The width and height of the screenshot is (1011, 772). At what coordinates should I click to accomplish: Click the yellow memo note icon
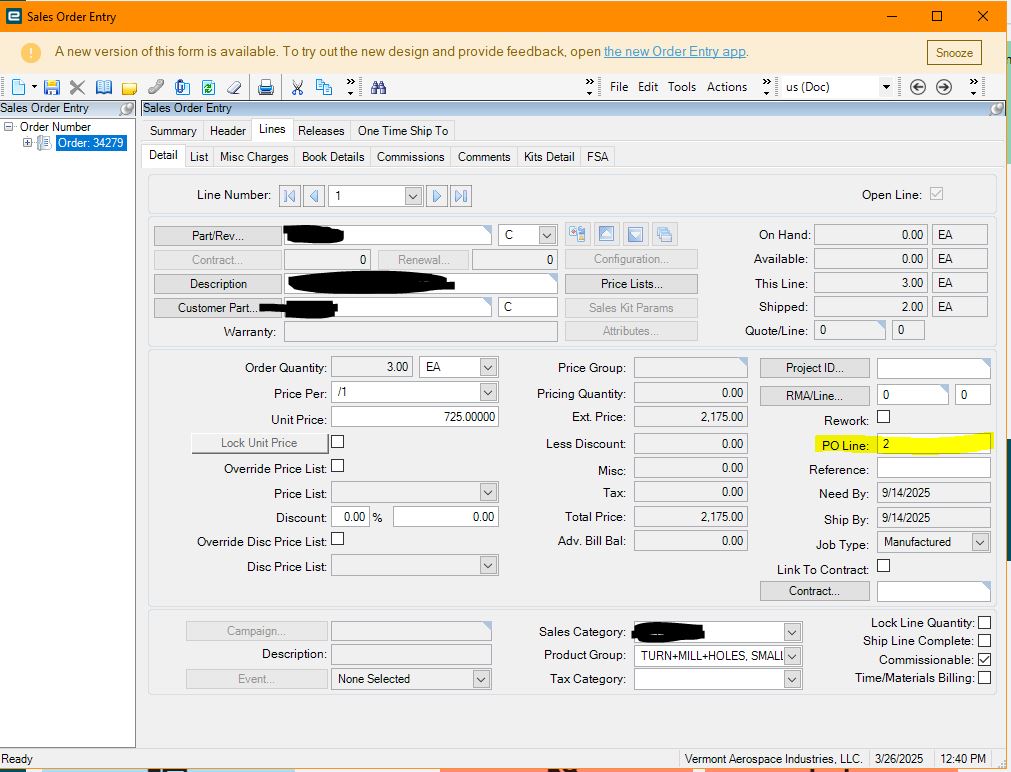click(130, 88)
